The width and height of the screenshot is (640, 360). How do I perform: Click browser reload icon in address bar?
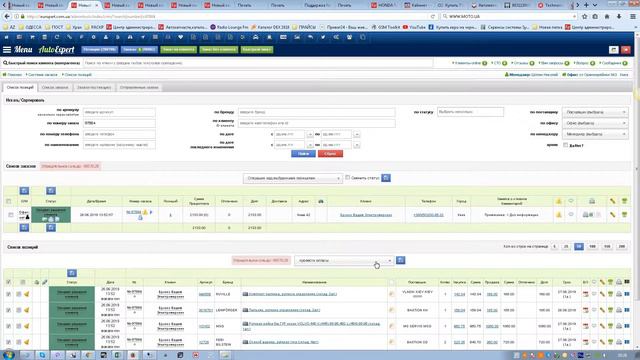point(433,16)
